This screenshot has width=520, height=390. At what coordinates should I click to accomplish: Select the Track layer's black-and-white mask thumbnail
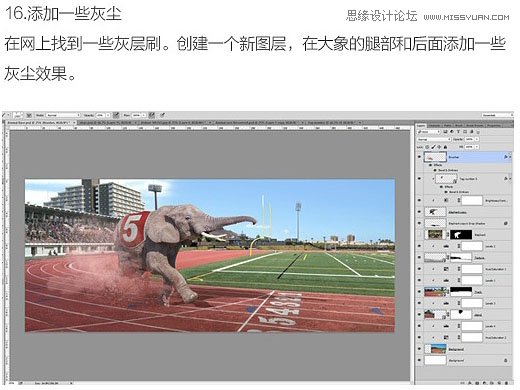pyautogui.click(x=461, y=292)
